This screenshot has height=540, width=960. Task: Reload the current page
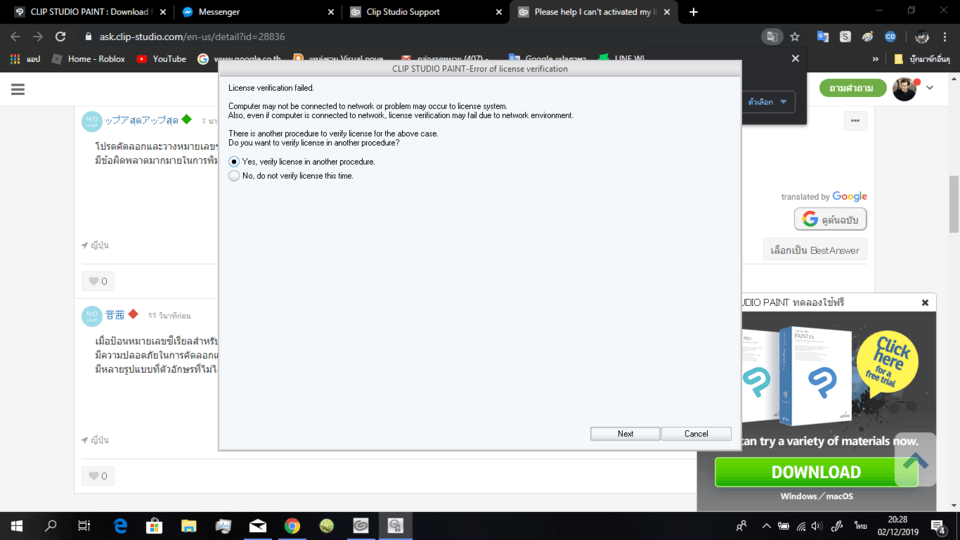pos(60,37)
